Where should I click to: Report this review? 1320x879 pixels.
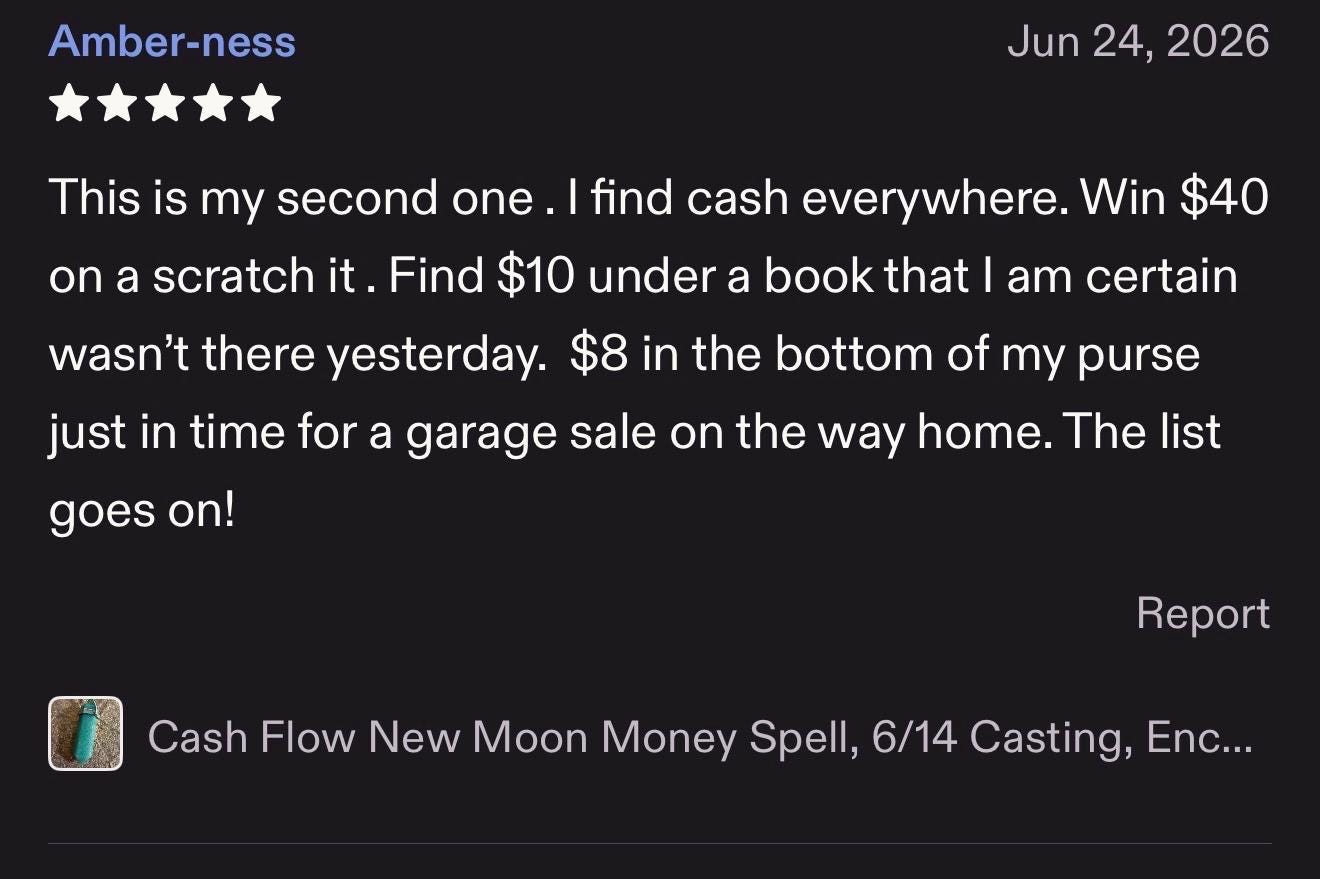click(1203, 613)
